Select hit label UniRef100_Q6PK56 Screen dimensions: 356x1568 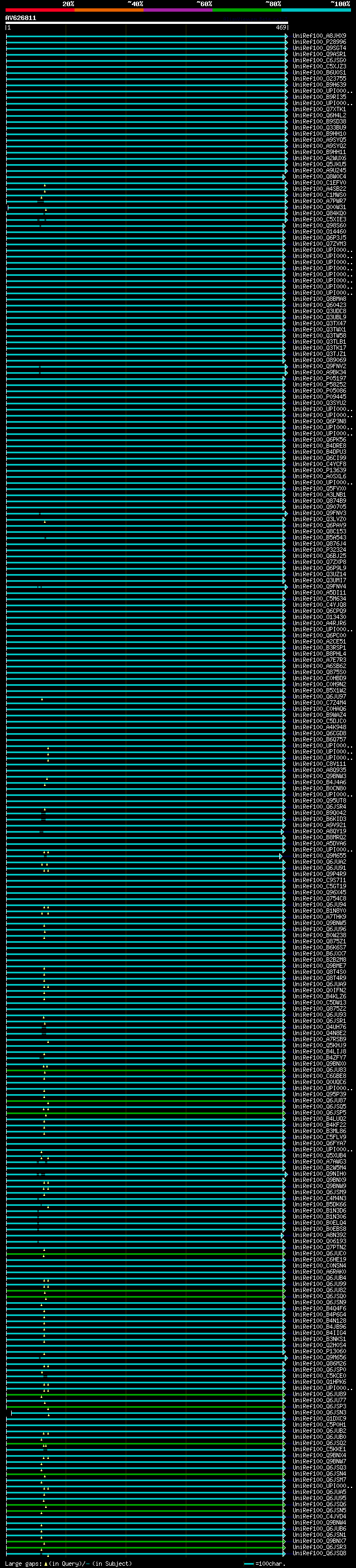[319, 439]
